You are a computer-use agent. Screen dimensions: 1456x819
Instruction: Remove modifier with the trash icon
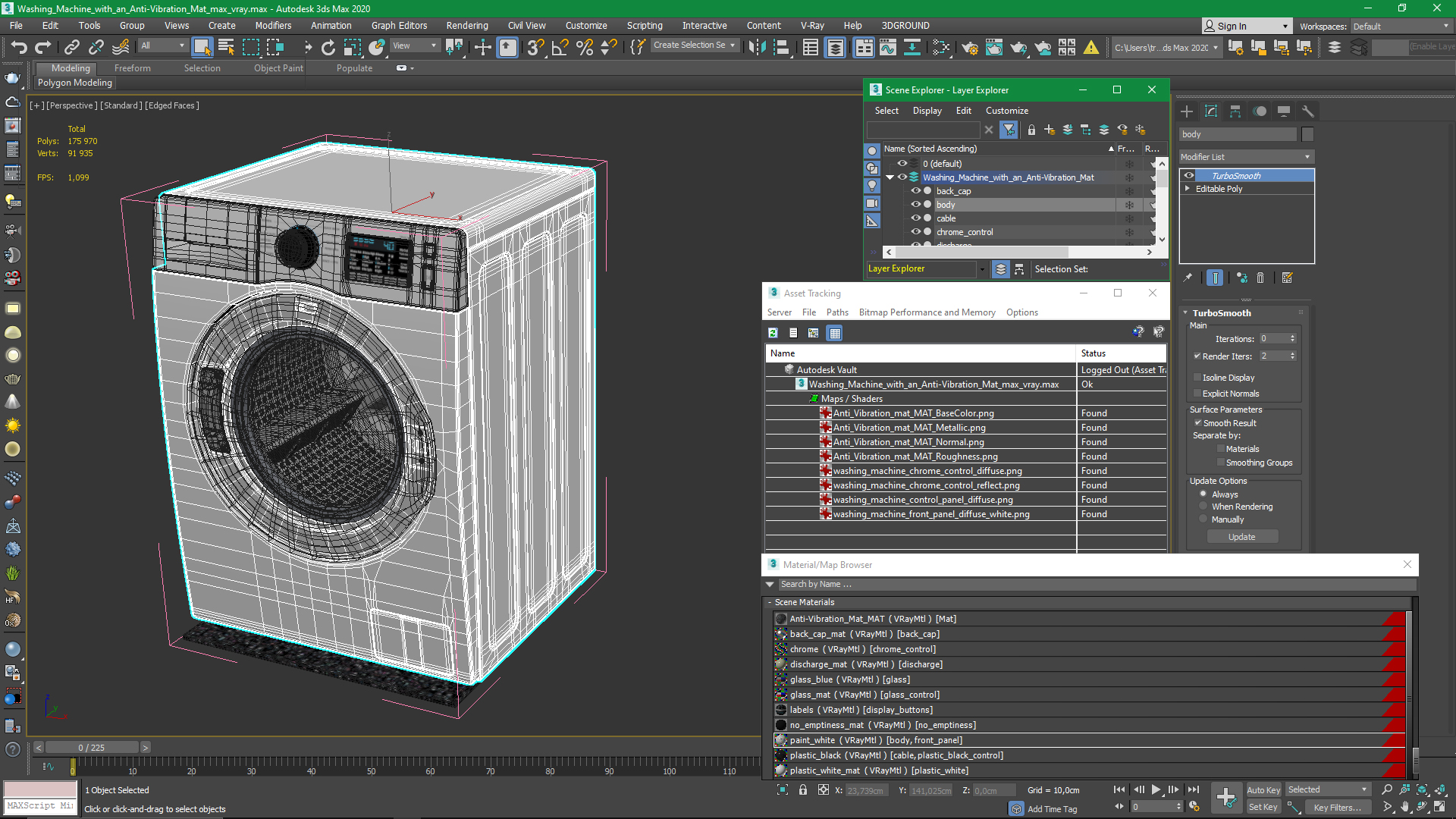pyautogui.click(x=1260, y=278)
